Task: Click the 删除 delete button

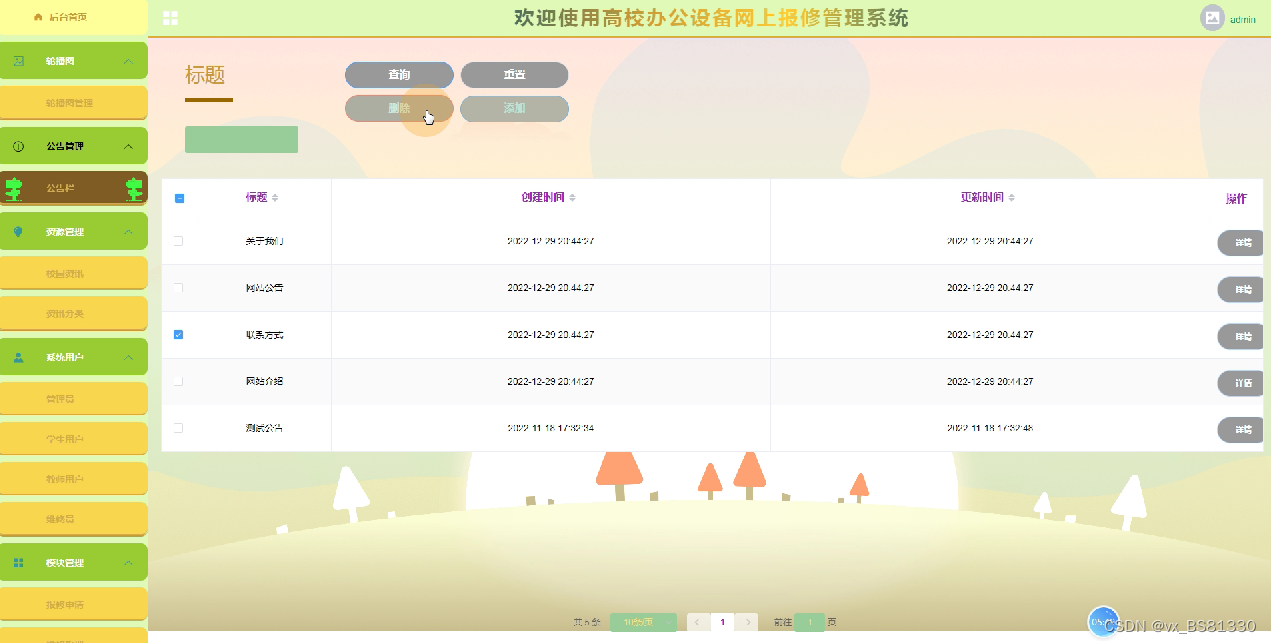Action: (399, 108)
